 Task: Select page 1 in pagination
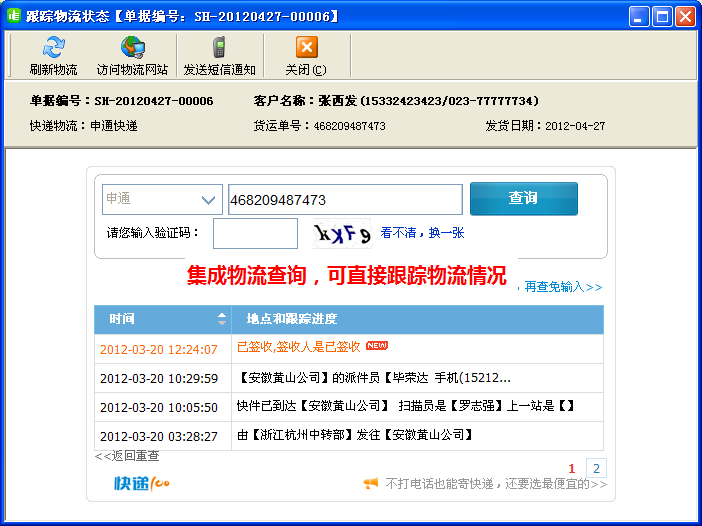coord(572,468)
